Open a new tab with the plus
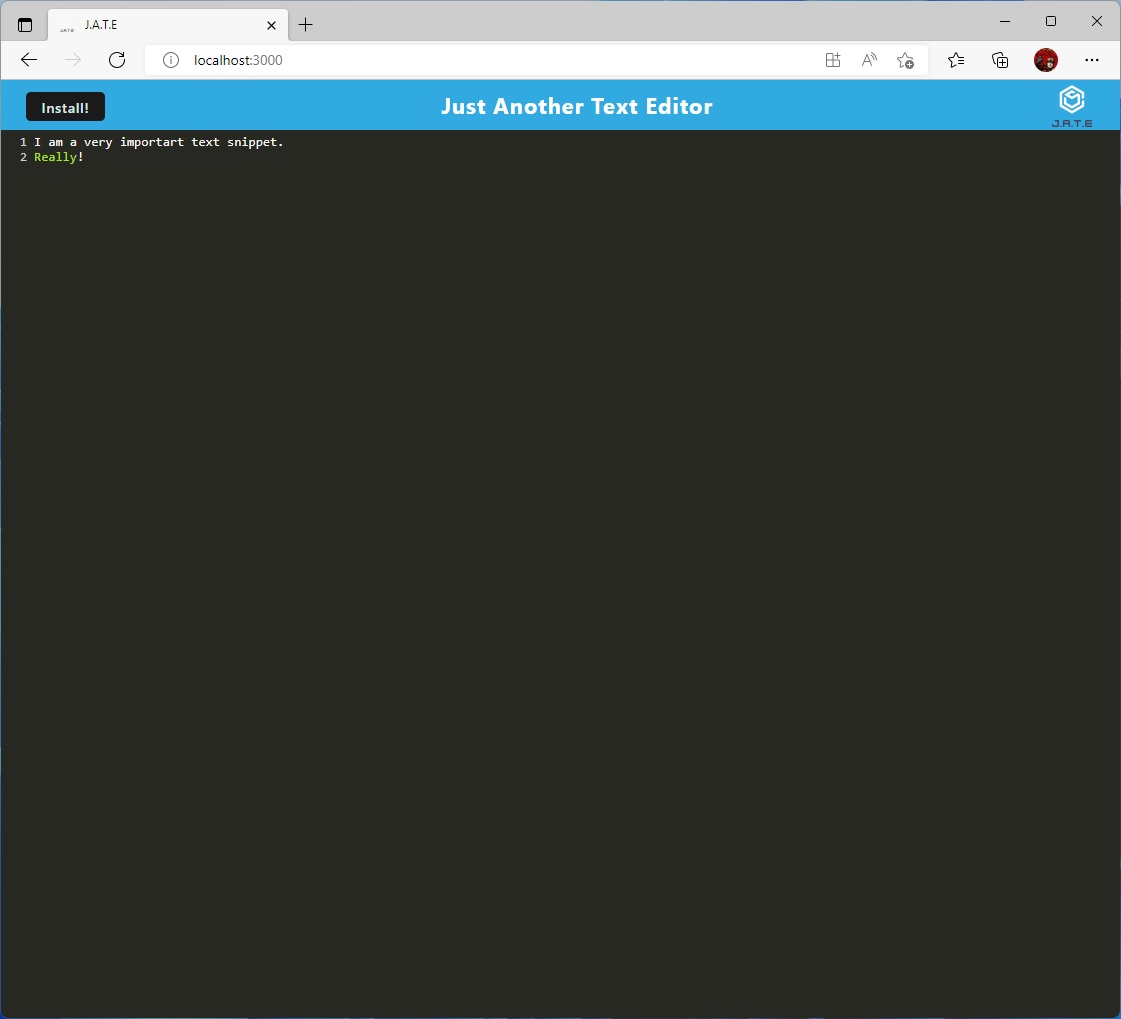The height and width of the screenshot is (1019, 1121). (x=306, y=23)
